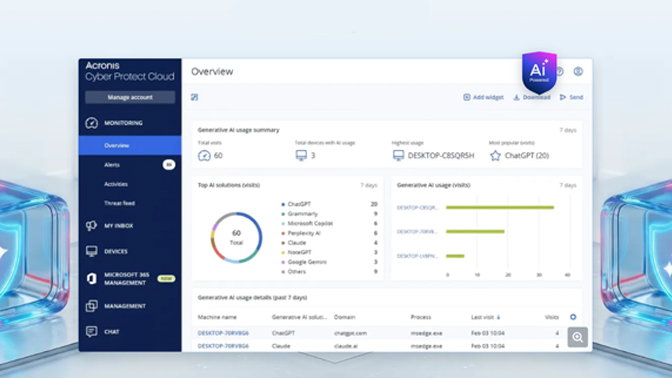Click the dashboard edit icon under Overview

coord(195,97)
